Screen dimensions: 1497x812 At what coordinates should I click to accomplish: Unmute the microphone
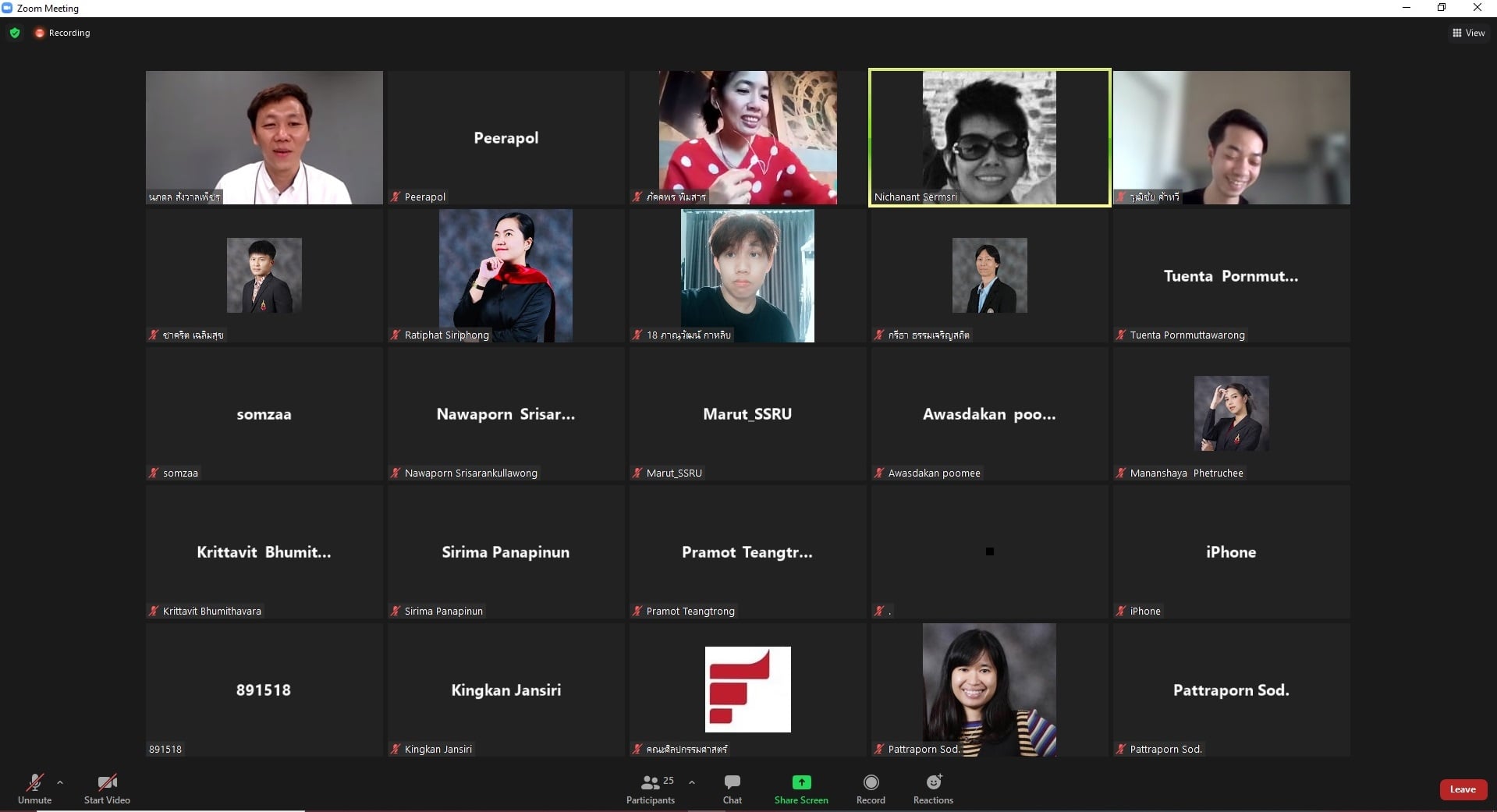[x=34, y=788]
